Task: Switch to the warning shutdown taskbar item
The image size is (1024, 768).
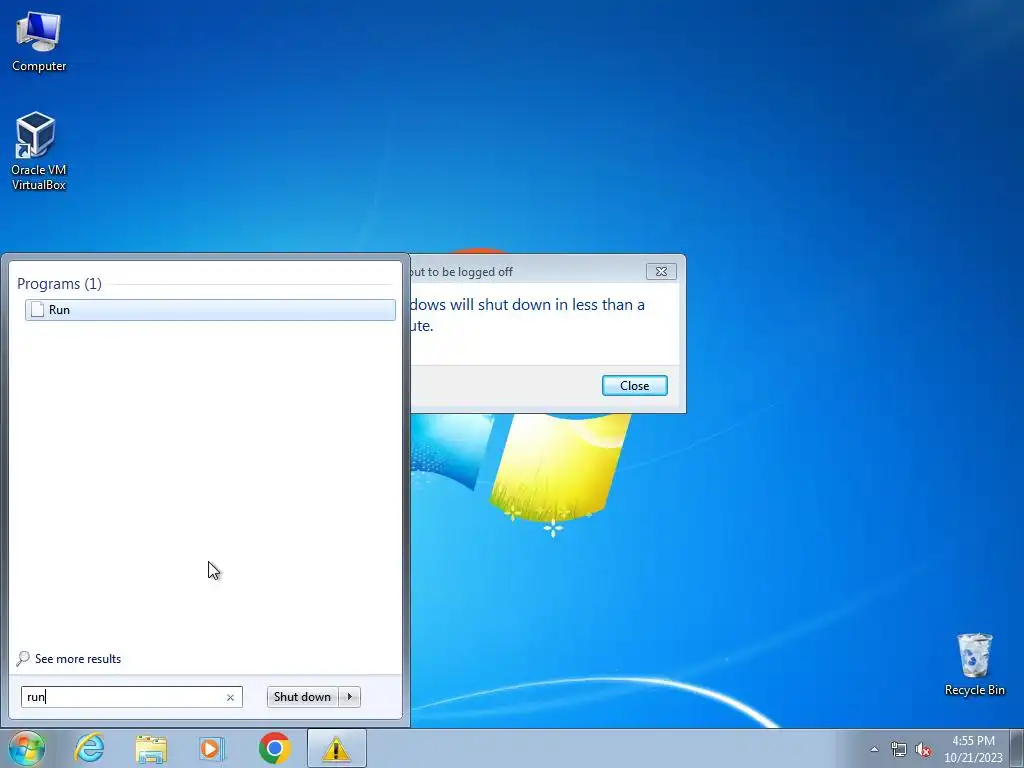Action: click(x=336, y=748)
